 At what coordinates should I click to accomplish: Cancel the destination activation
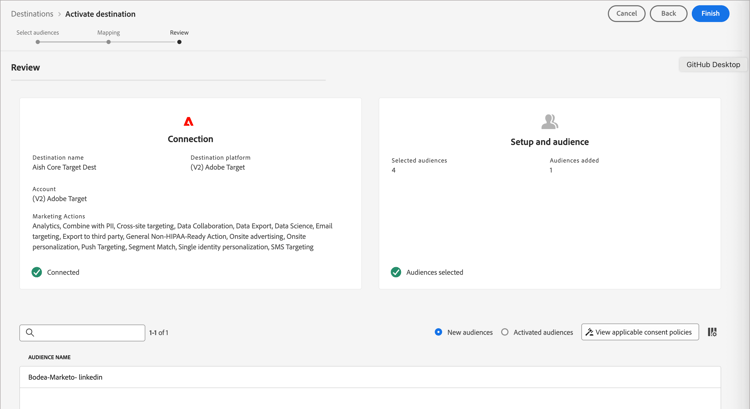pyautogui.click(x=627, y=13)
